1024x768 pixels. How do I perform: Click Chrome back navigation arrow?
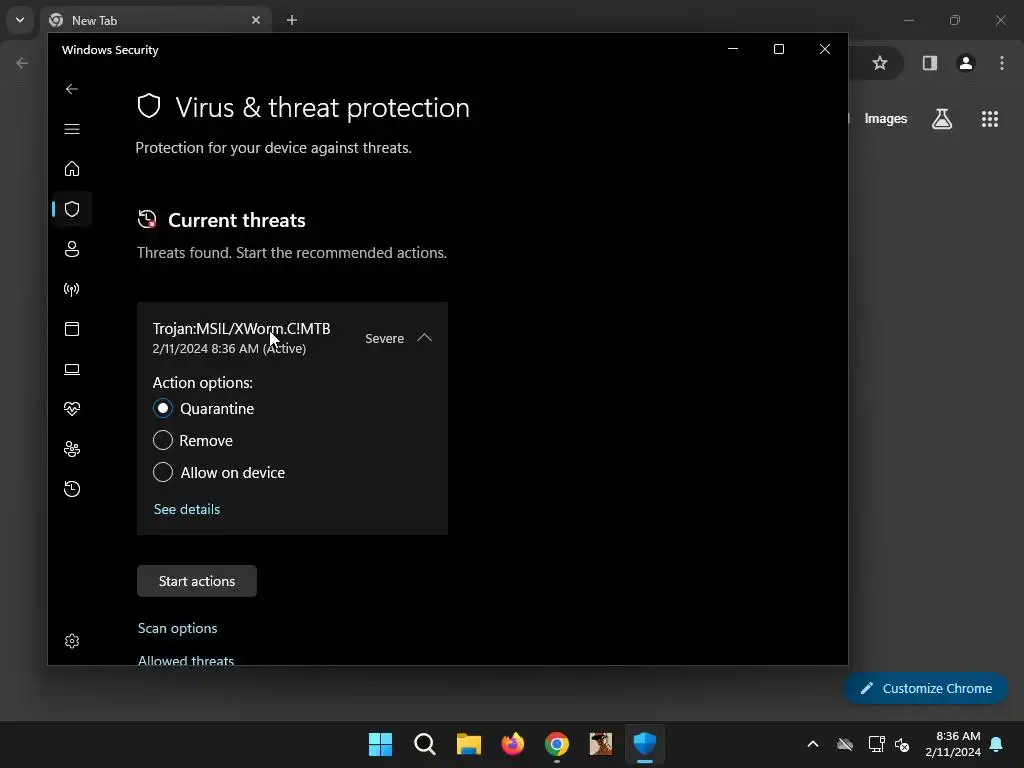click(x=22, y=63)
